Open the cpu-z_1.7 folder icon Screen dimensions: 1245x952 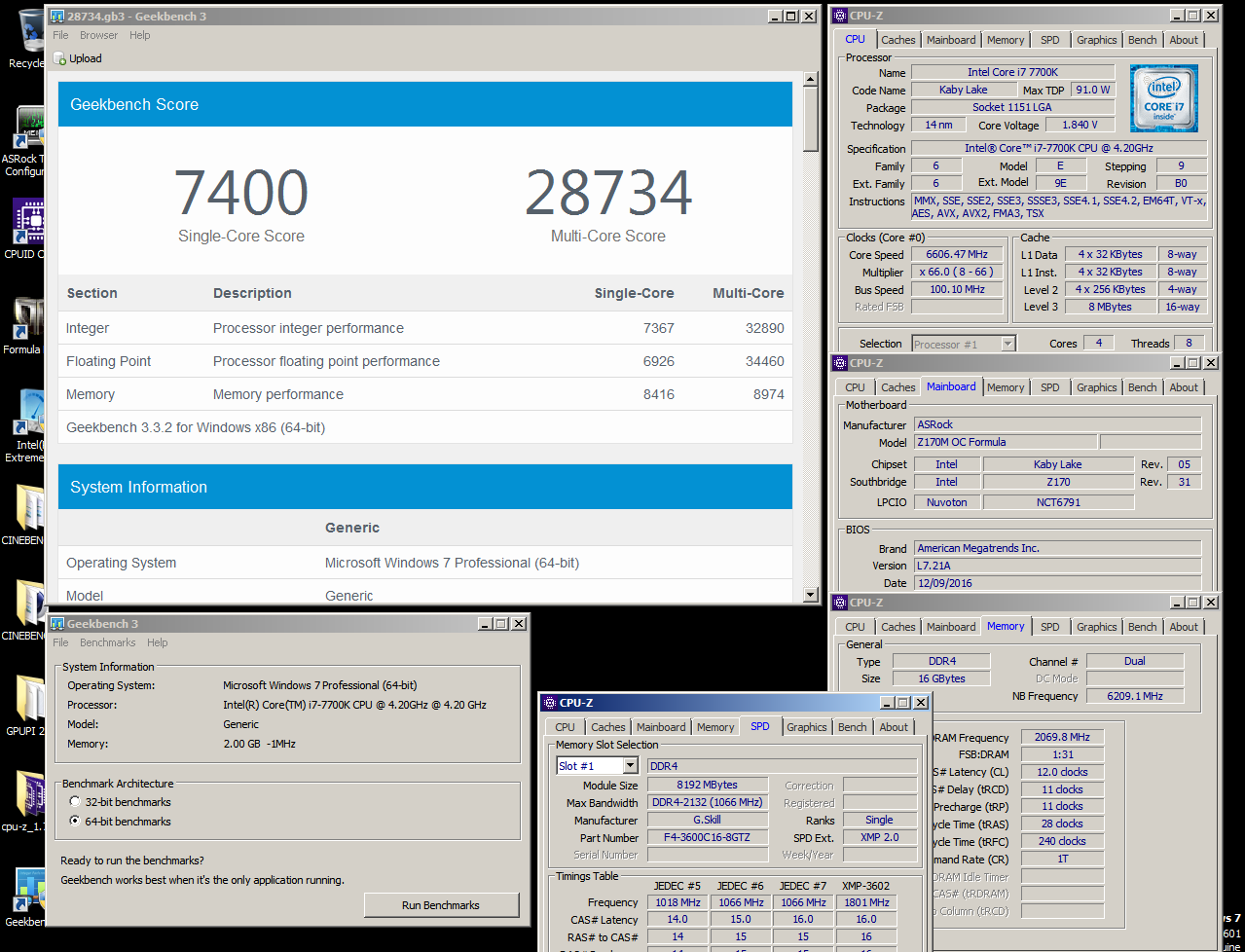29,794
